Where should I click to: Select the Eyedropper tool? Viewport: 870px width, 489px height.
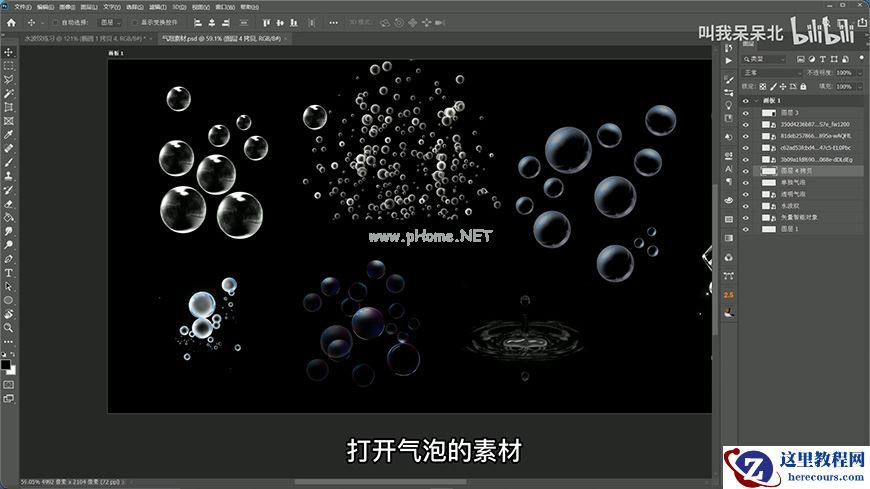[x=9, y=135]
